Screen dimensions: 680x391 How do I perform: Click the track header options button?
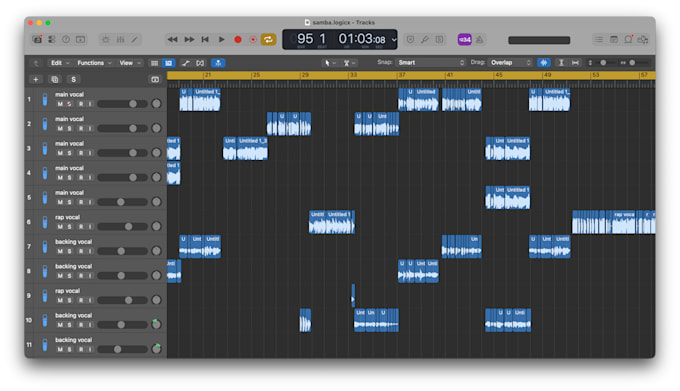tap(155, 79)
